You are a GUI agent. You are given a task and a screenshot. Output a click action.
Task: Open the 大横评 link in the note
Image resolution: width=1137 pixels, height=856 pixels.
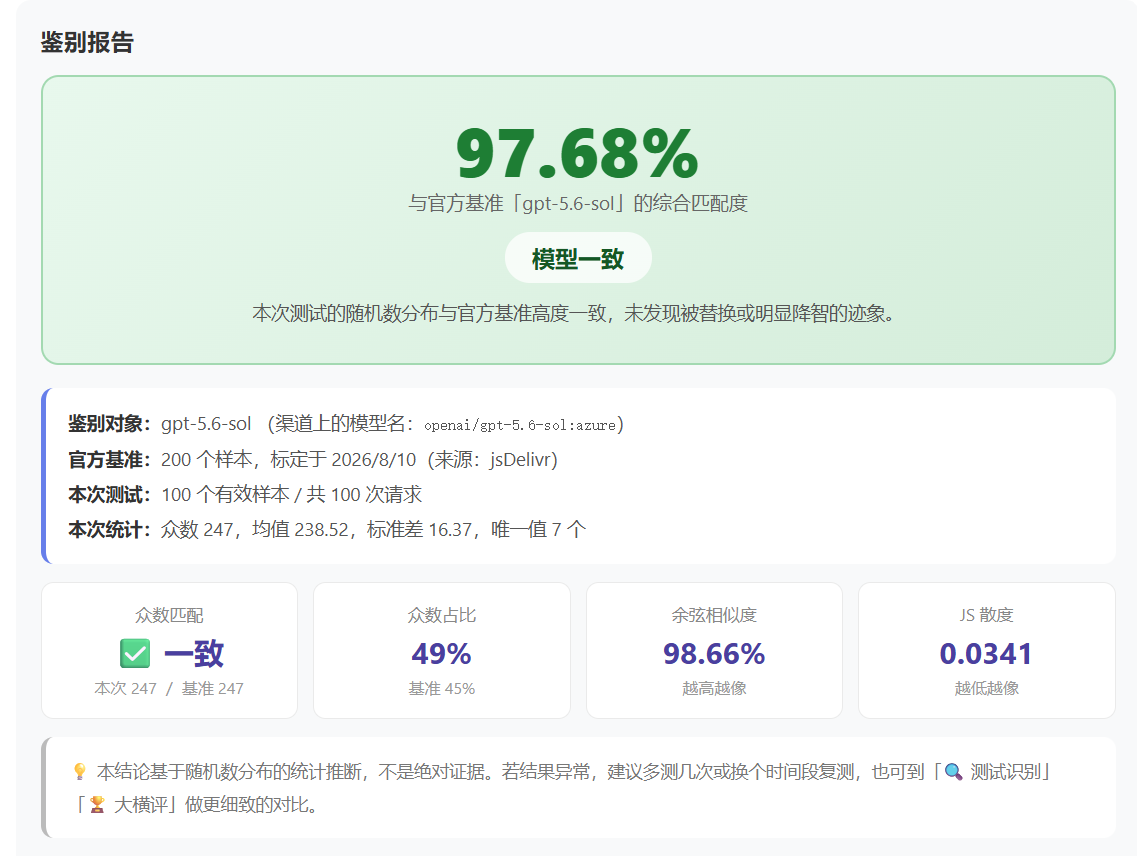[141, 804]
